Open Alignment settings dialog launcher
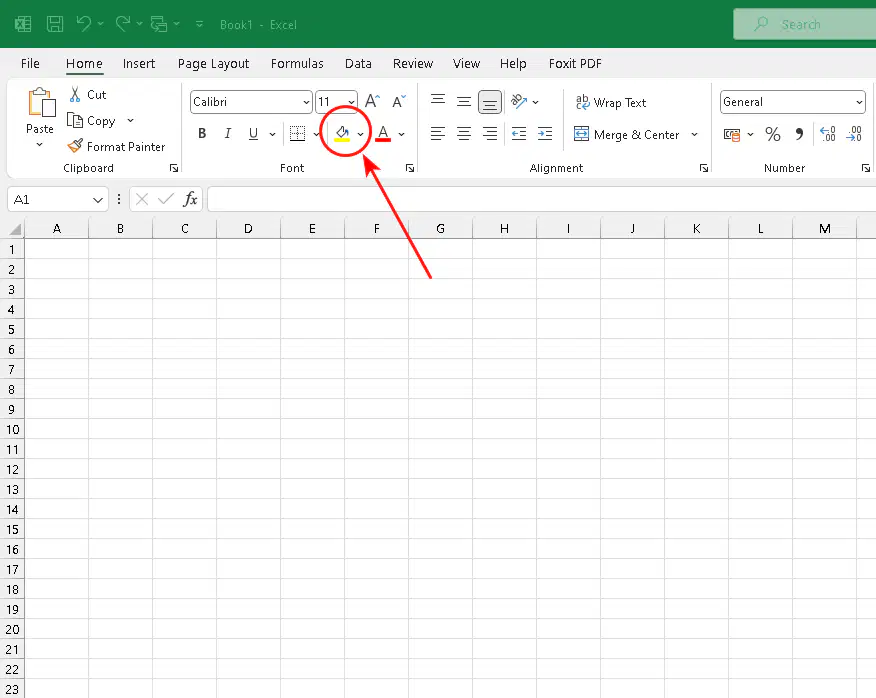The width and height of the screenshot is (876, 698). [703, 168]
